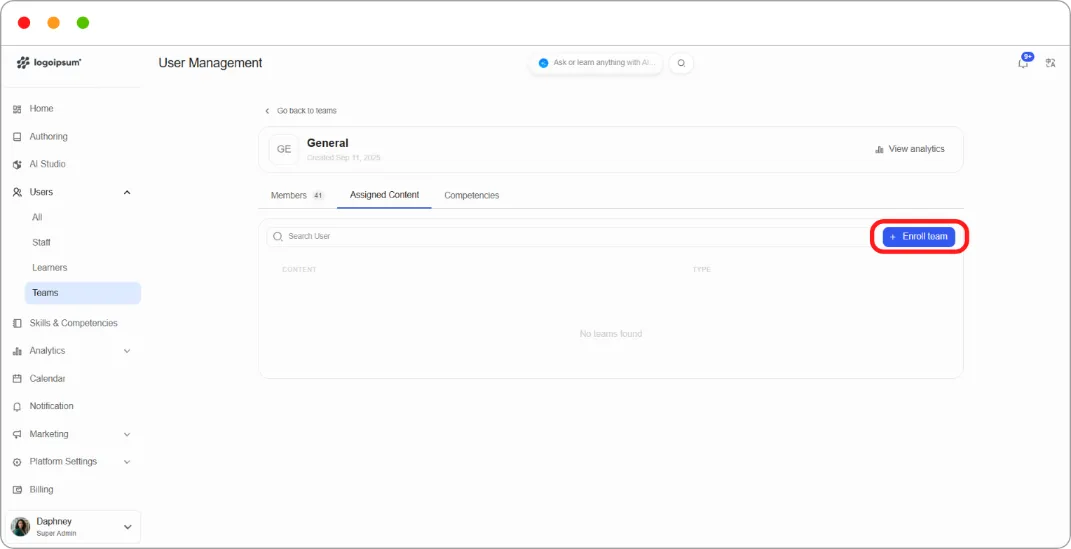This screenshot has width=1071, height=549.
Task: Open the Competencies tab
Action: pyautogui.click(x=471, y=195)
